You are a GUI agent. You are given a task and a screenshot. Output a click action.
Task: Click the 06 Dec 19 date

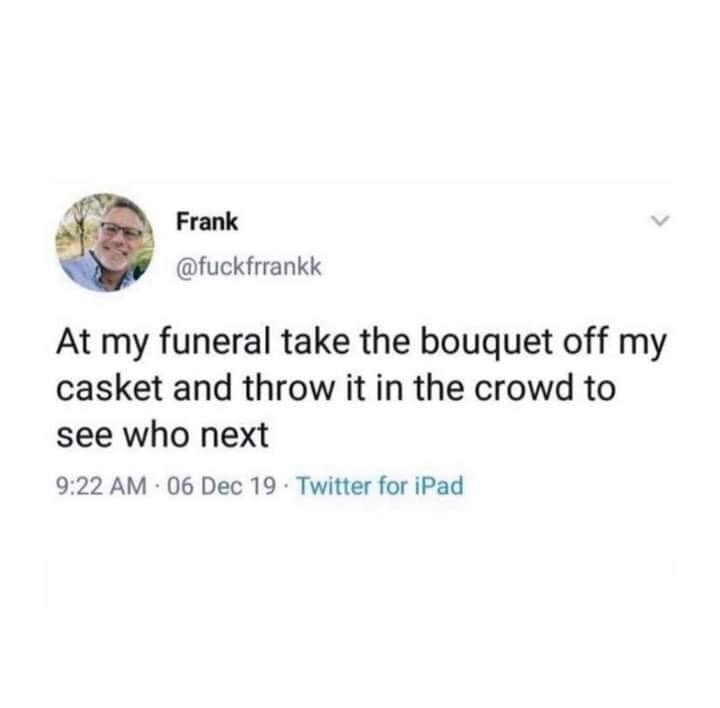tap(222, 486)
